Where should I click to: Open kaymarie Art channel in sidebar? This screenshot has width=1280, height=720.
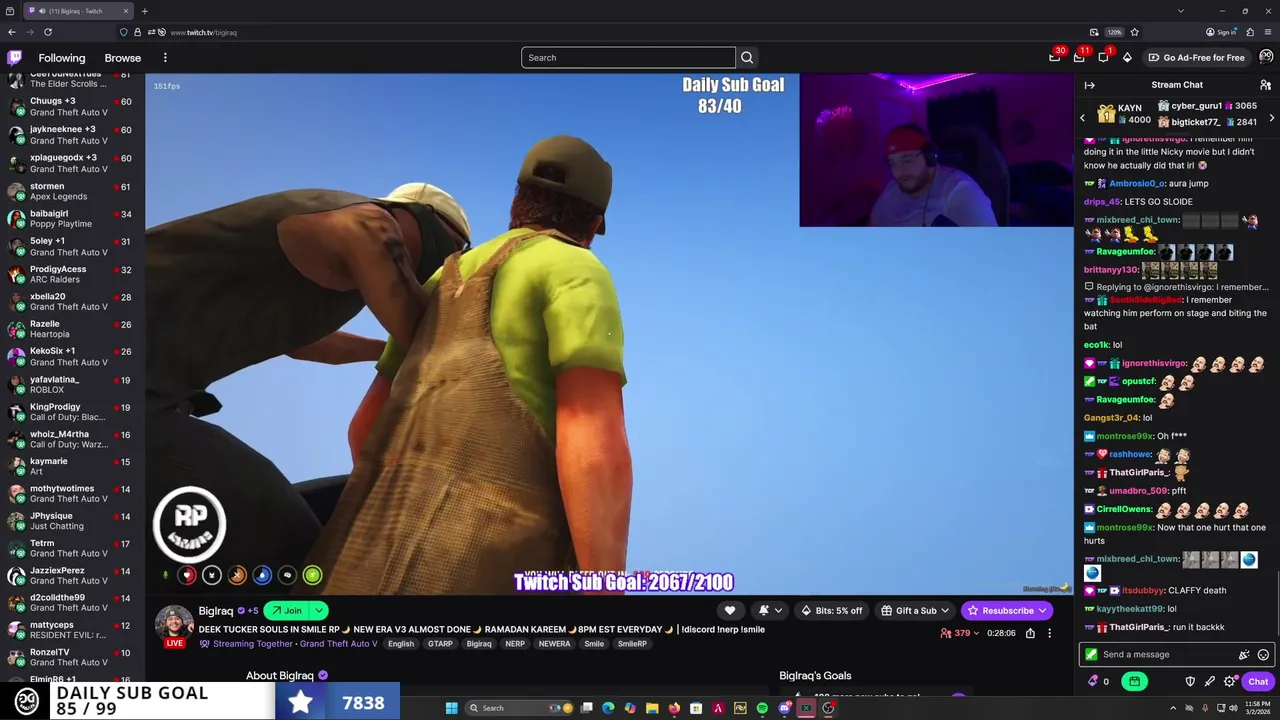click(x=72, y=466)
